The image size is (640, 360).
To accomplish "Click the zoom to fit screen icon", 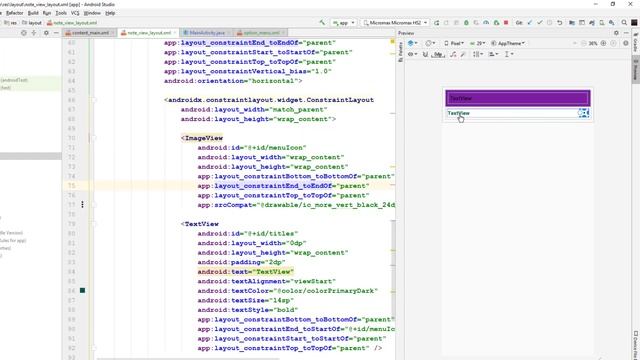I will click(613, 43).
